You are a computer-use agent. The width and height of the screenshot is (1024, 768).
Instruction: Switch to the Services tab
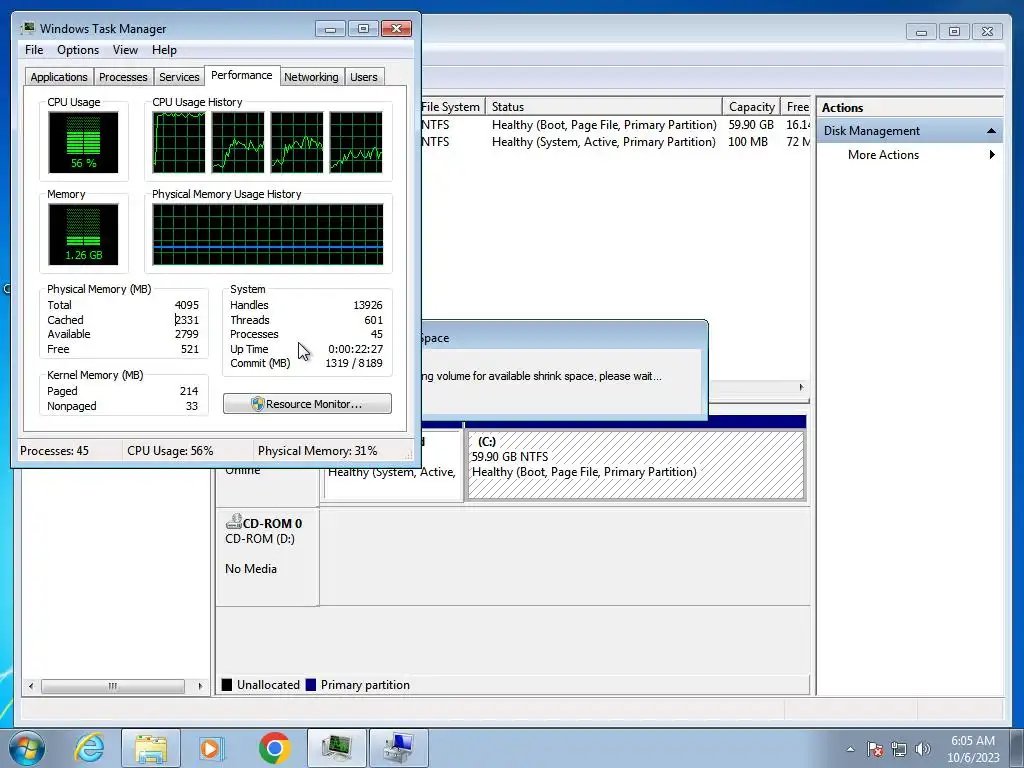tap(179, 77)
